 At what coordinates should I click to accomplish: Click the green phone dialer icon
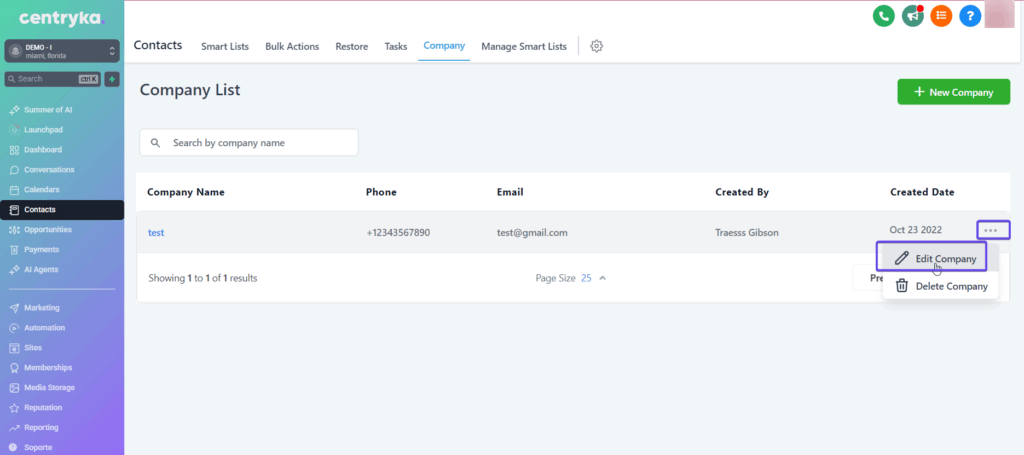pos(883,16)
